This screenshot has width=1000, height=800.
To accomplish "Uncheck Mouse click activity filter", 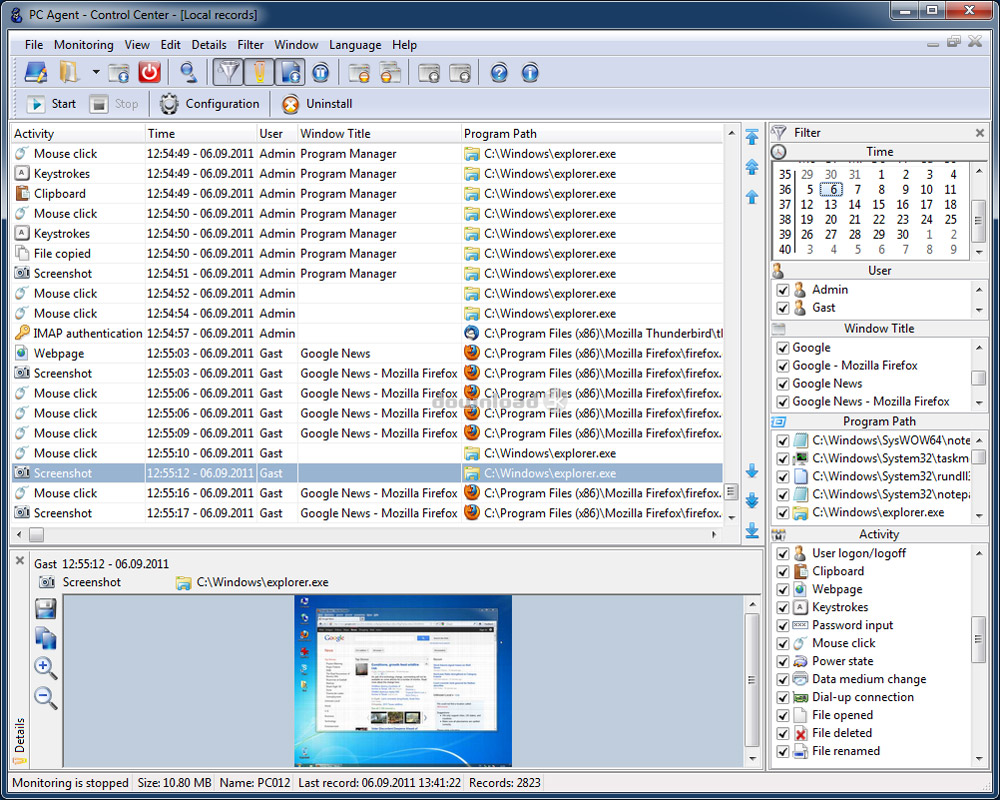I will [x=783, y=643].
